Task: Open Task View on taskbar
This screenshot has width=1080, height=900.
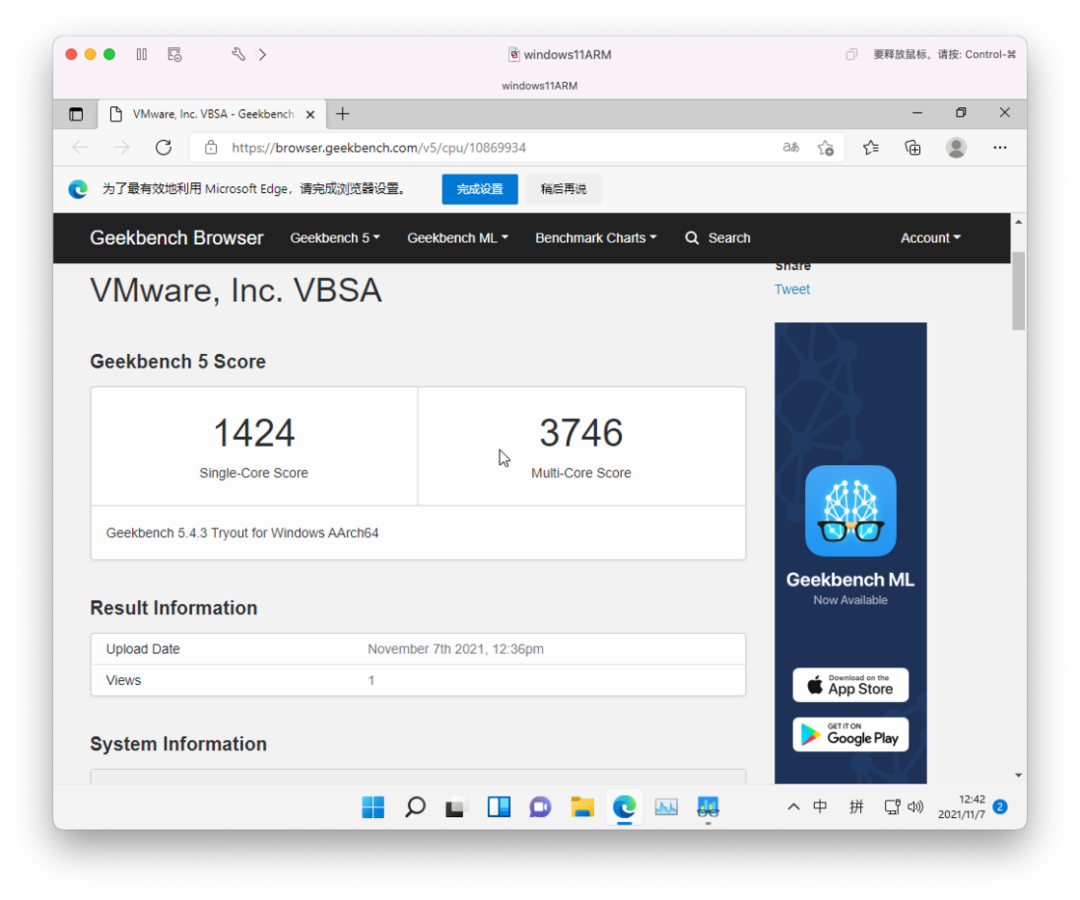Action: [457, 807]
